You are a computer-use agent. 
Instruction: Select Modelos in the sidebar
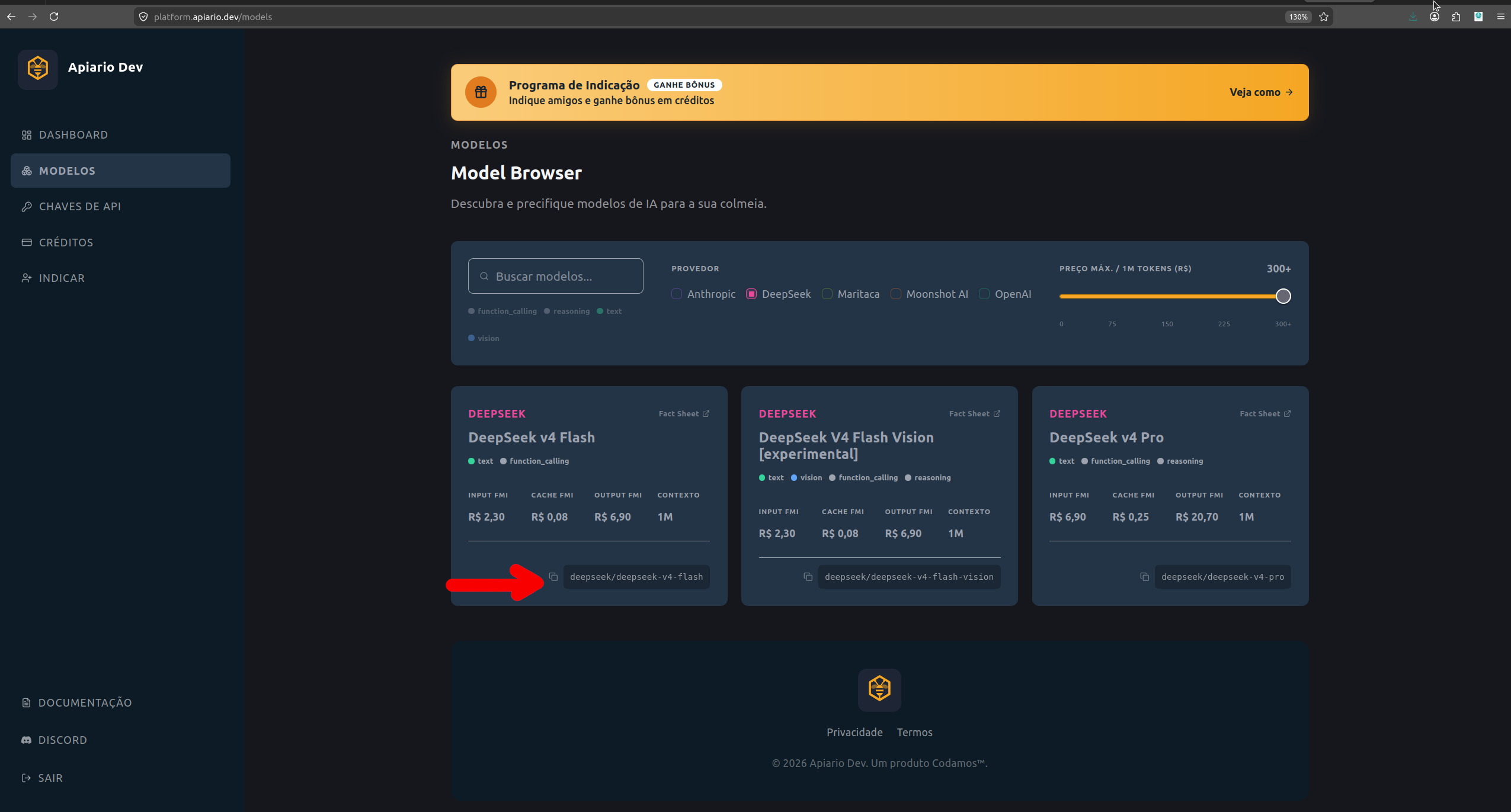click(120, 171)
